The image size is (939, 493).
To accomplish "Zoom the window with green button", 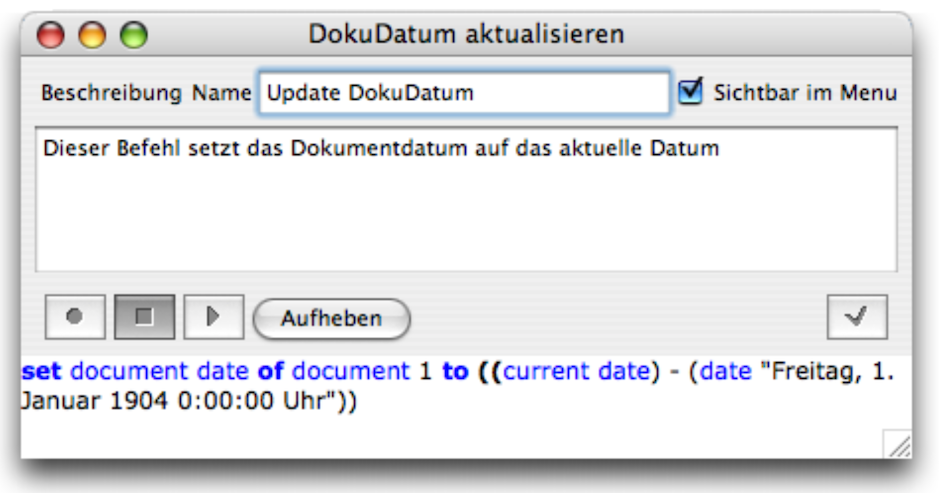I will [x=133, y=36].
